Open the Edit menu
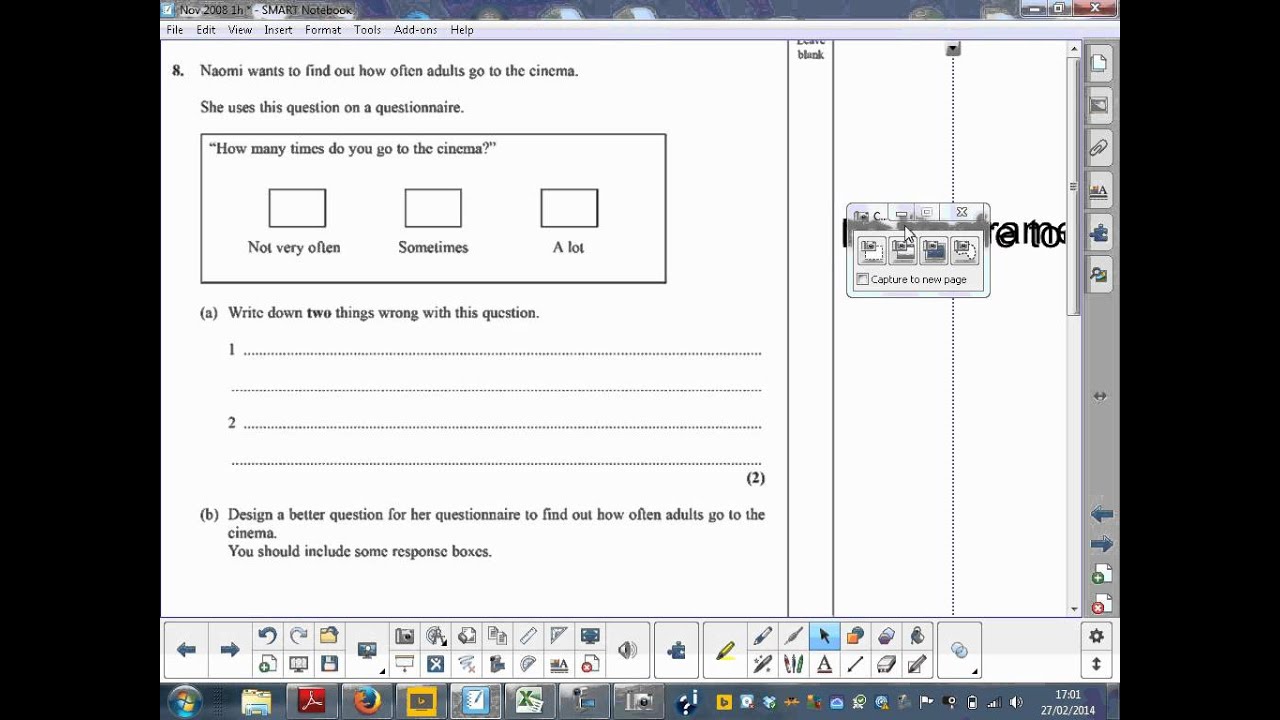The width and height of the screenshot is (1280, 720). [206, 30]
